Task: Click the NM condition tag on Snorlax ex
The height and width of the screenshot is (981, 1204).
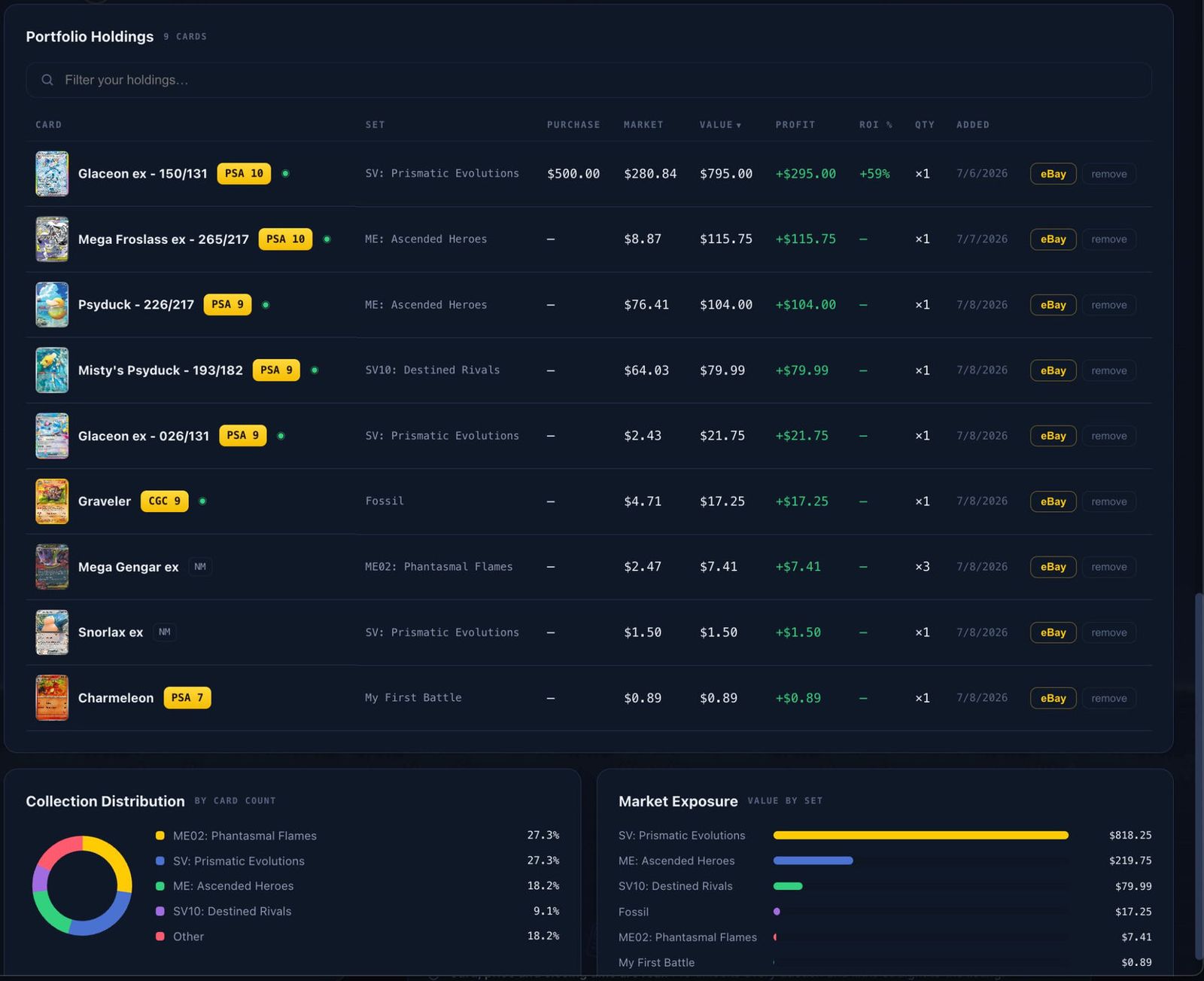Action: coord(164,632)
